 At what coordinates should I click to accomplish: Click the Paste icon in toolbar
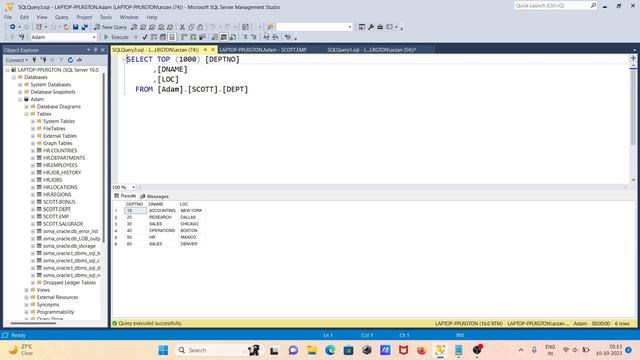pos(200,27)
